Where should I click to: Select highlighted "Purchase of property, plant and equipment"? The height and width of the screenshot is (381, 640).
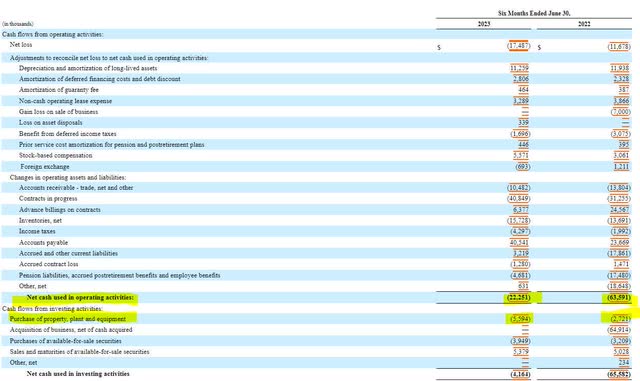[x=68, y=319]
